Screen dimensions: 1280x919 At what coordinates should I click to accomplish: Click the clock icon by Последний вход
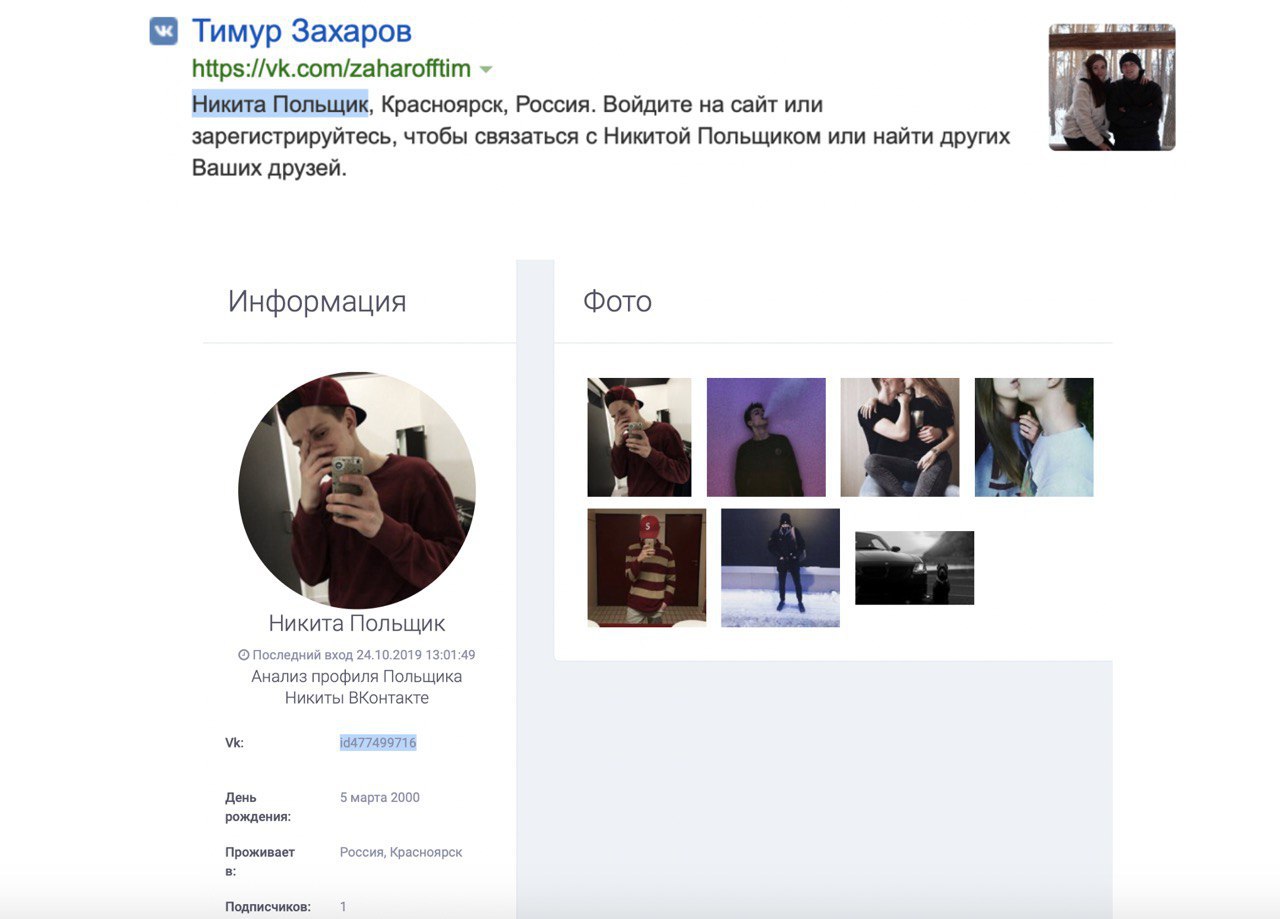coord(243,655)
